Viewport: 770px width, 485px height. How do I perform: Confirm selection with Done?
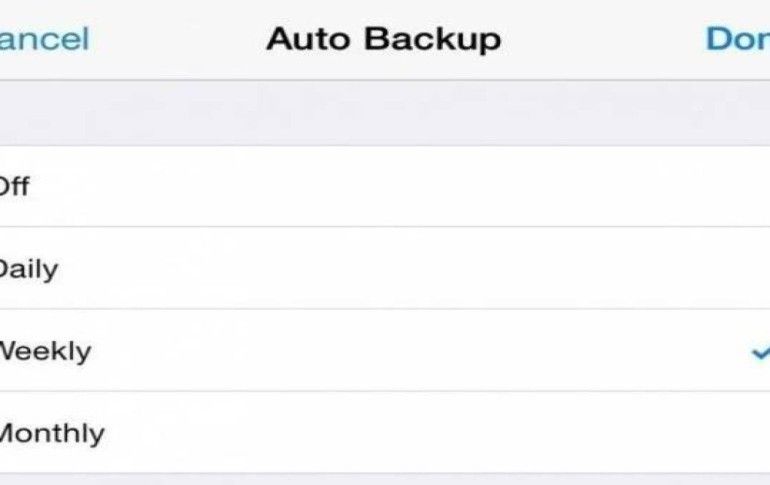coord(737,39)
